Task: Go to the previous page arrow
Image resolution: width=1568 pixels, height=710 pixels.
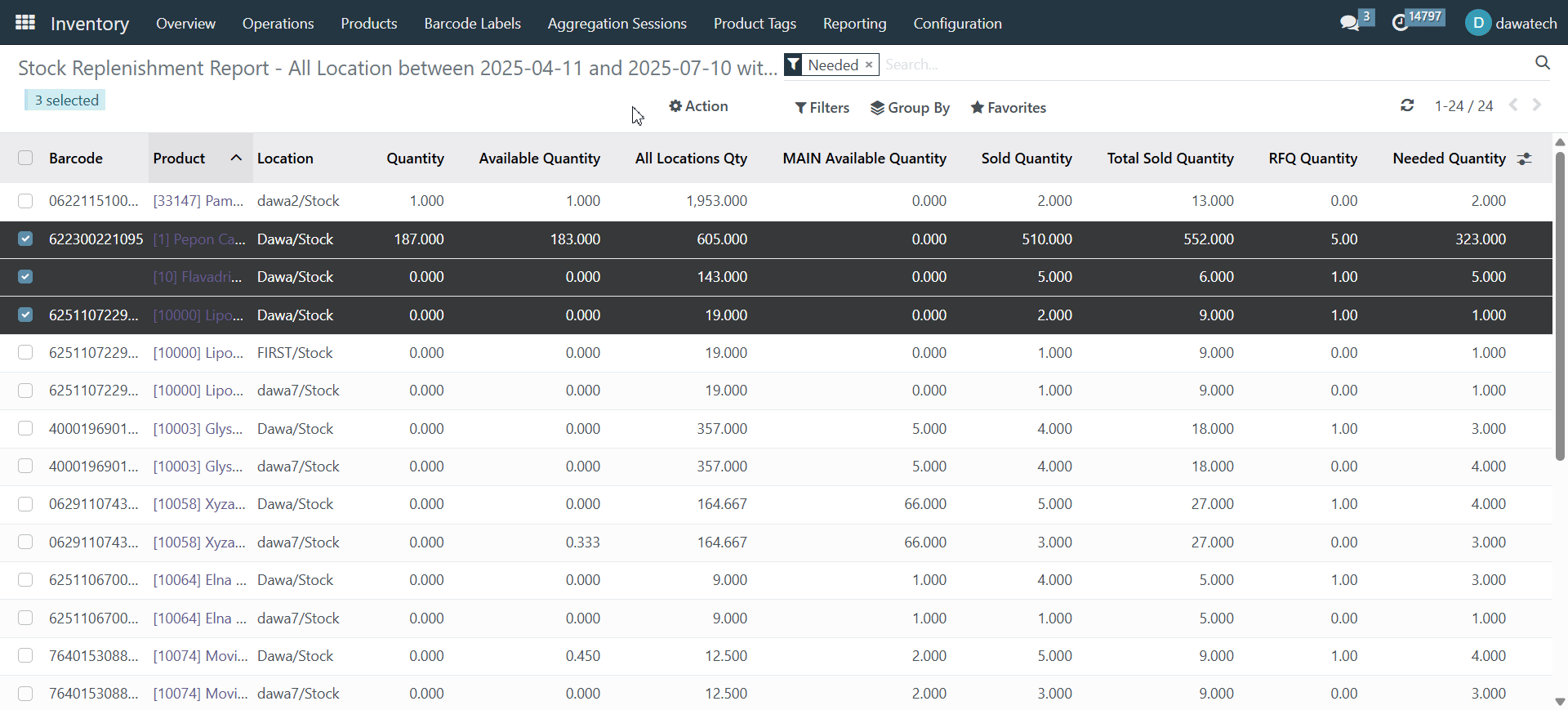Action: click(1513, 105)
